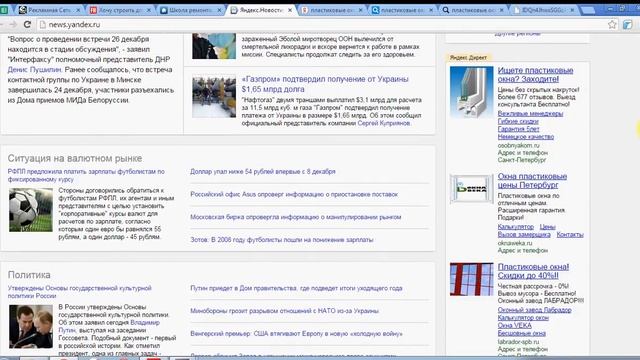Open the Контакты ad link
640x360 pixels.
tap(570, 234)
